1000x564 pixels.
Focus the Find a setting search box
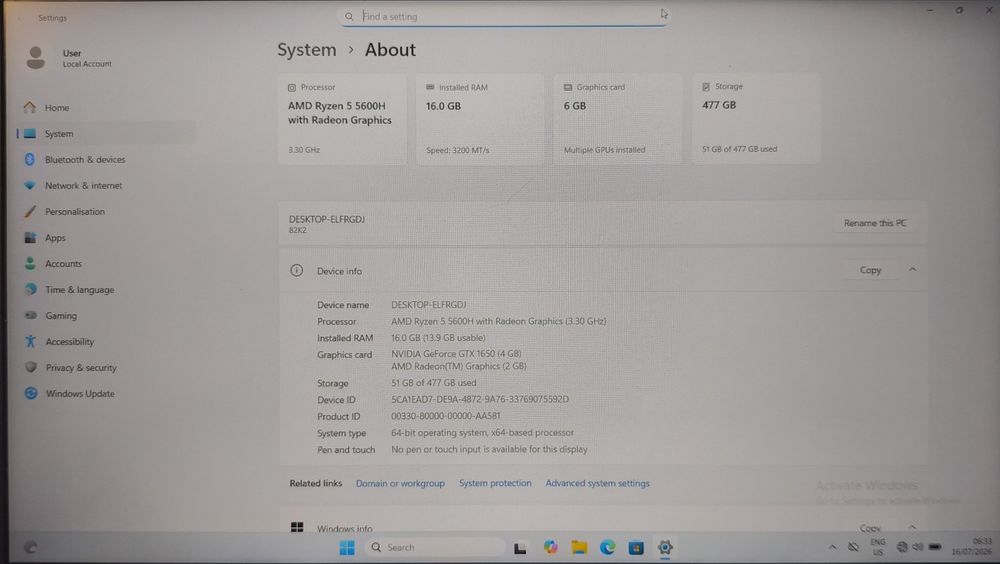click(504, 17)
